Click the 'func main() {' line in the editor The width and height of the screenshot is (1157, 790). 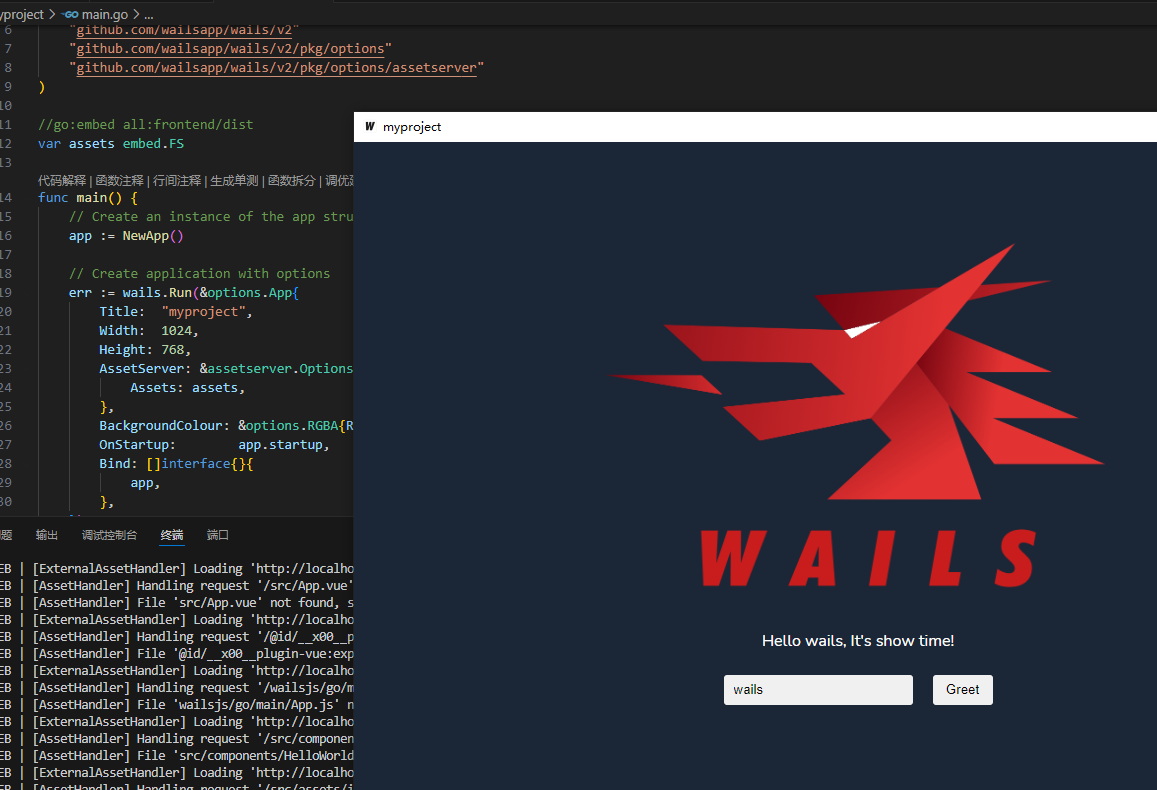pyautogui.click(x=88, y=198)
